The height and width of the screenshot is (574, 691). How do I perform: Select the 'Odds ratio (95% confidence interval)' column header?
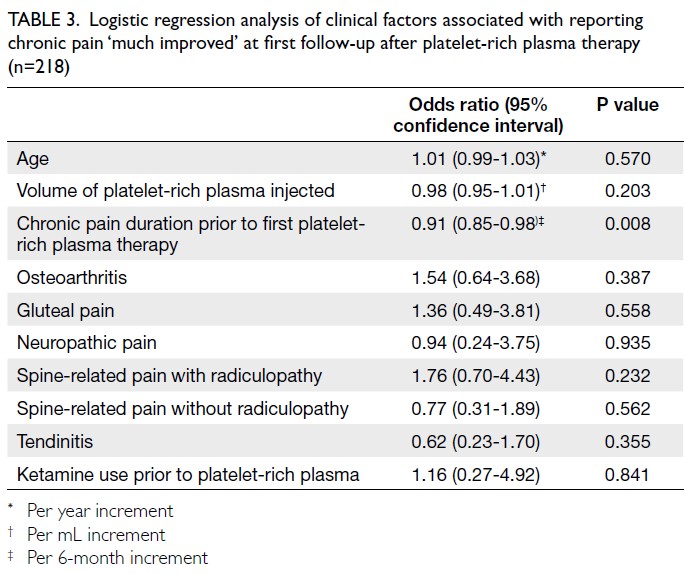[477, 115]
